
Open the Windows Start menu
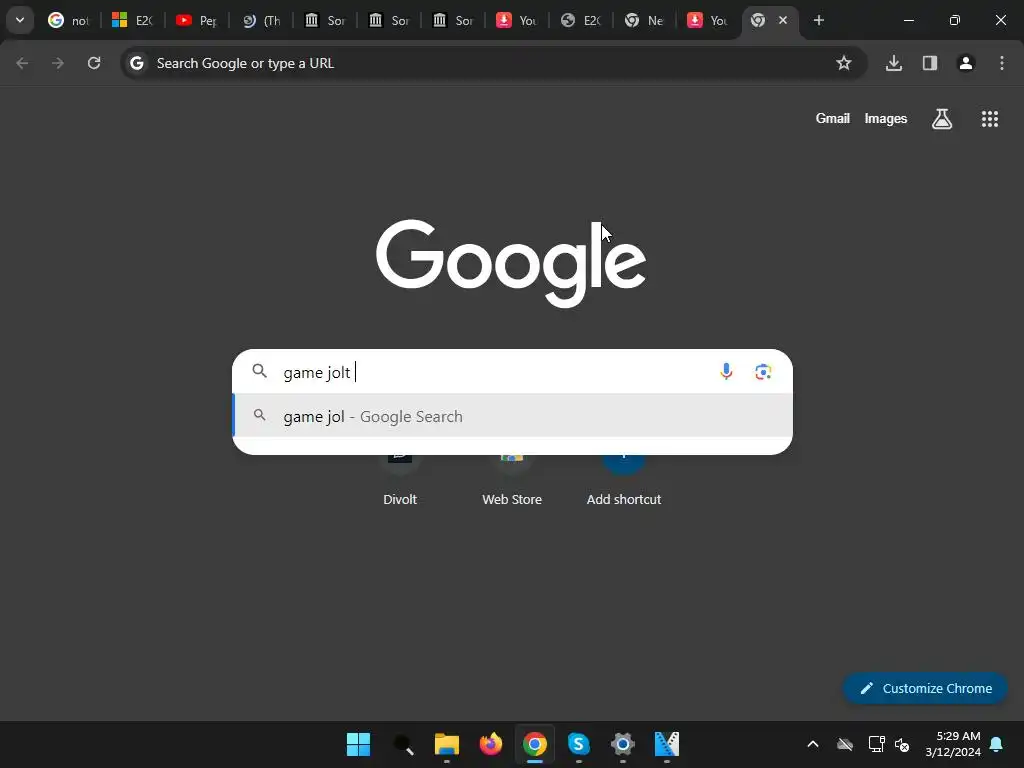[x=359, y=744]
